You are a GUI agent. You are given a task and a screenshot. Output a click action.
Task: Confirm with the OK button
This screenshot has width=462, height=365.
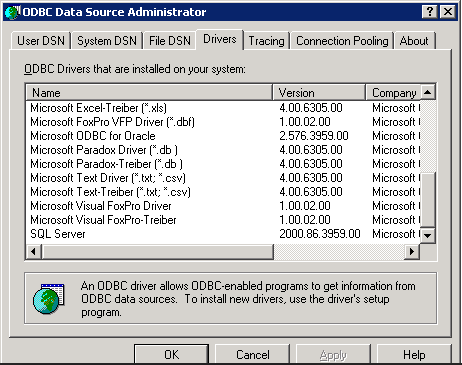pos(172,354)
